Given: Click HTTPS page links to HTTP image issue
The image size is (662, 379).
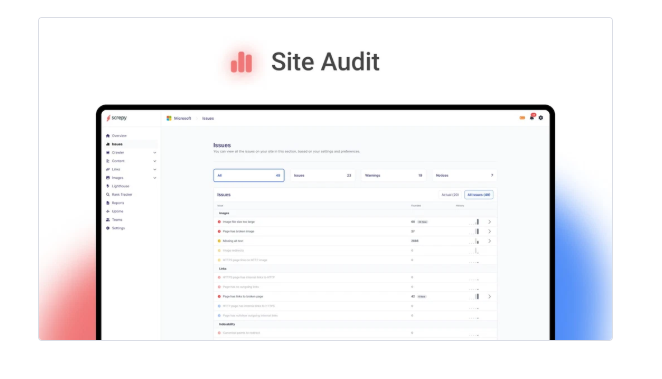Looking at the screenshot, I should (x=245, y=260).
